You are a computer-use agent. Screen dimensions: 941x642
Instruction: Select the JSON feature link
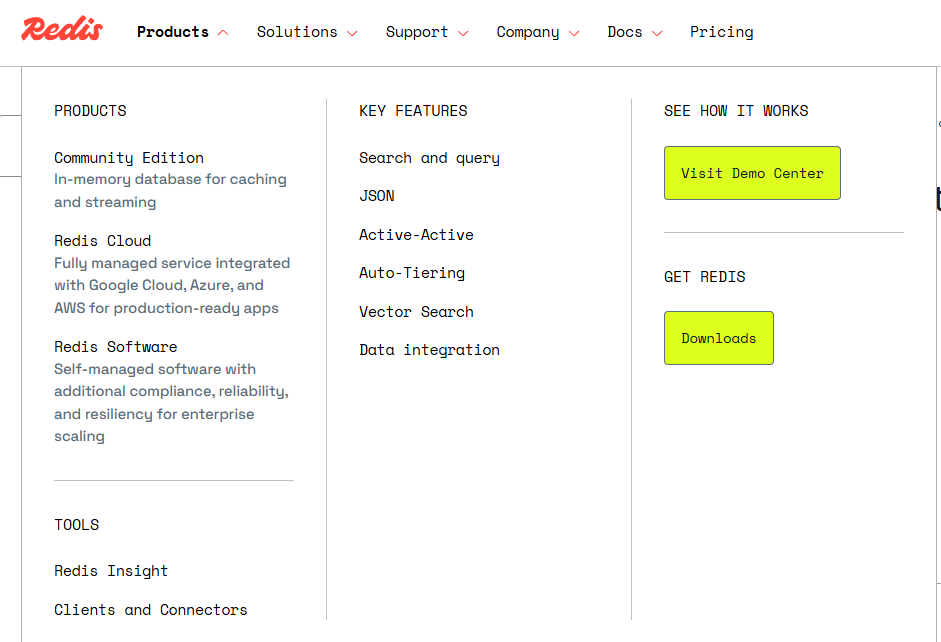click(376, 196)
